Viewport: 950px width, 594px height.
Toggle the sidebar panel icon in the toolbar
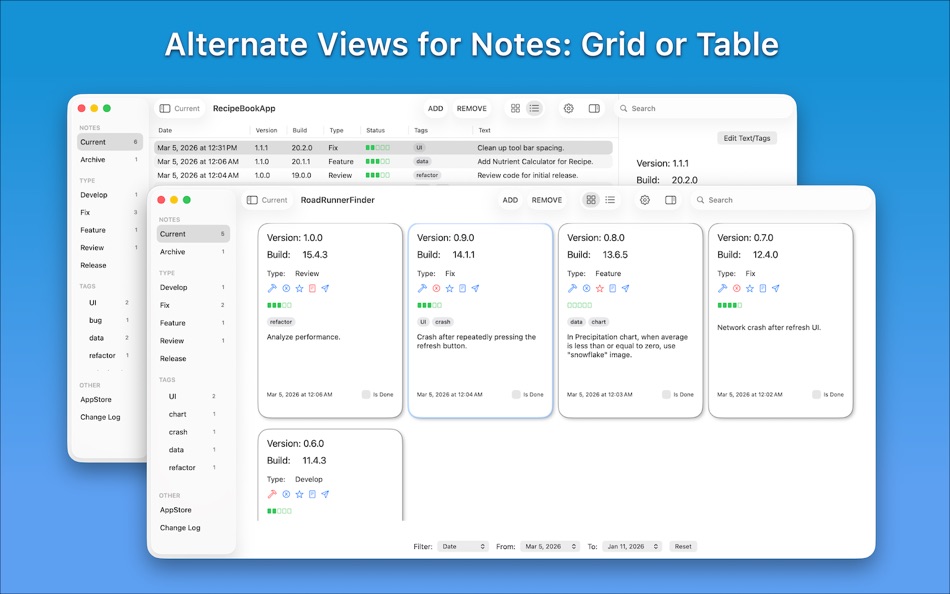(x=671, y=199)
